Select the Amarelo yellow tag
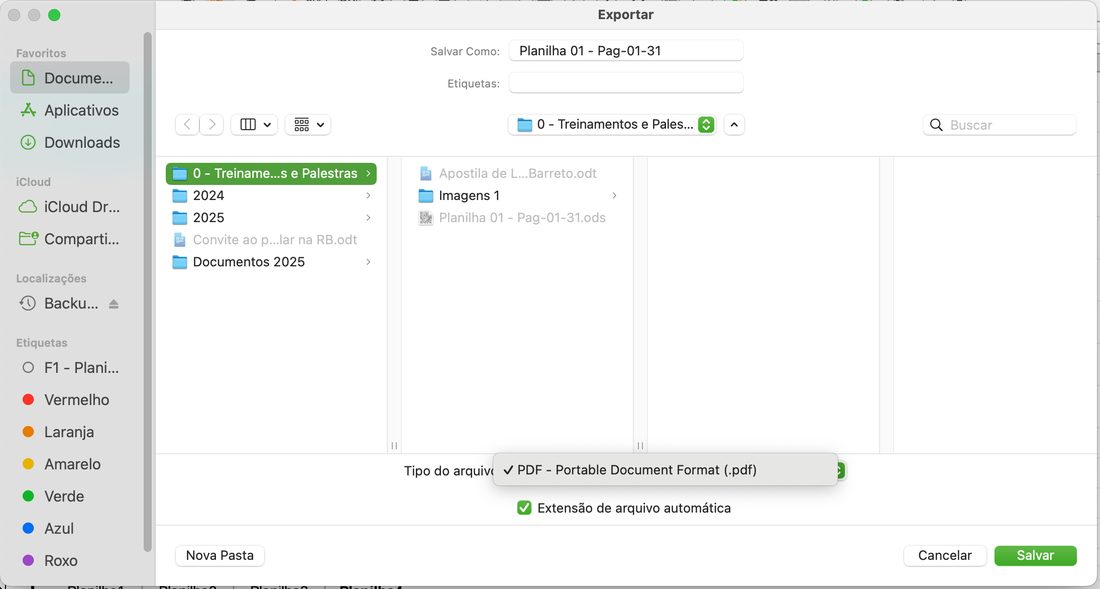This screenshot has width=1100, height=589. coord(69,464)
